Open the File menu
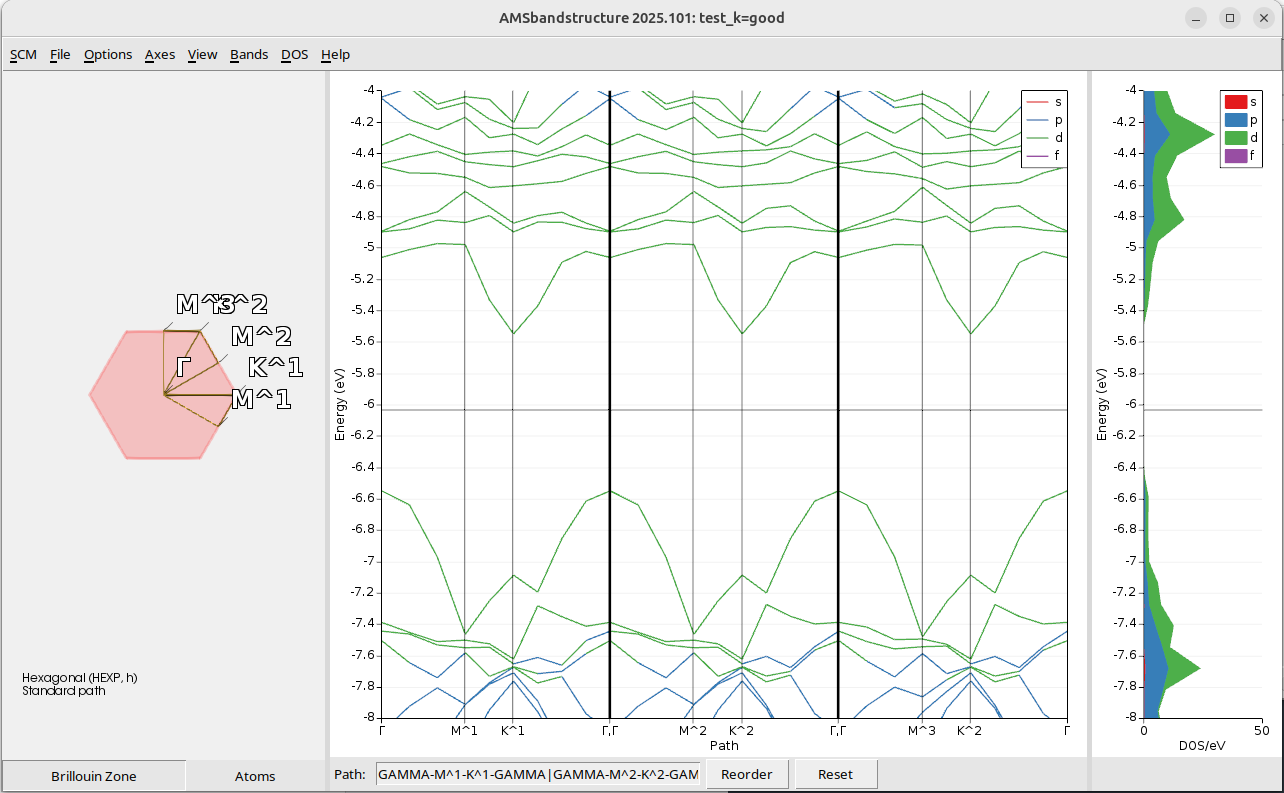The height and width of the screenshot is (793, 1284). click(x=60, y=54)
